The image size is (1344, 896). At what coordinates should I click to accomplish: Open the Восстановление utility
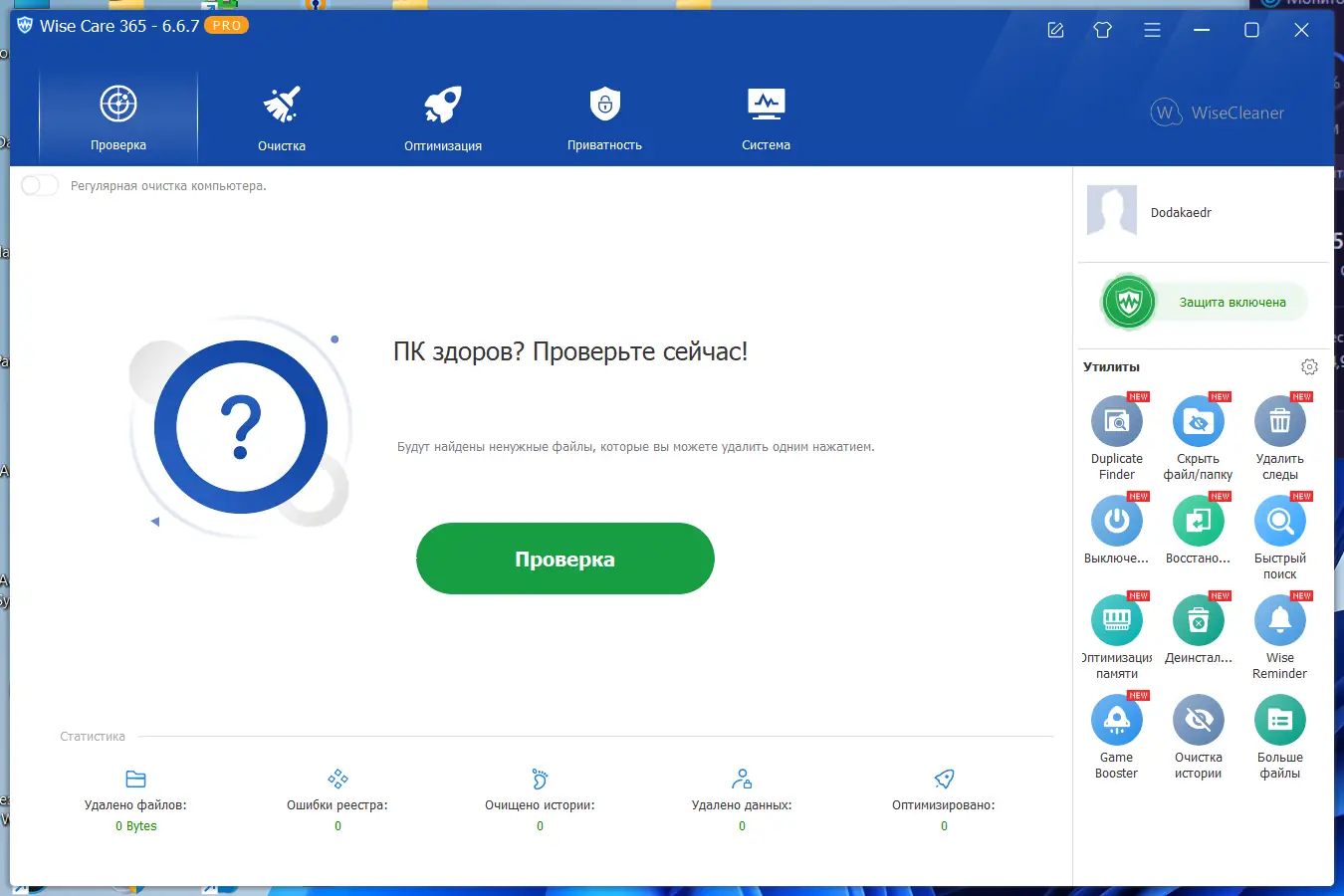tap(1198, 521)
